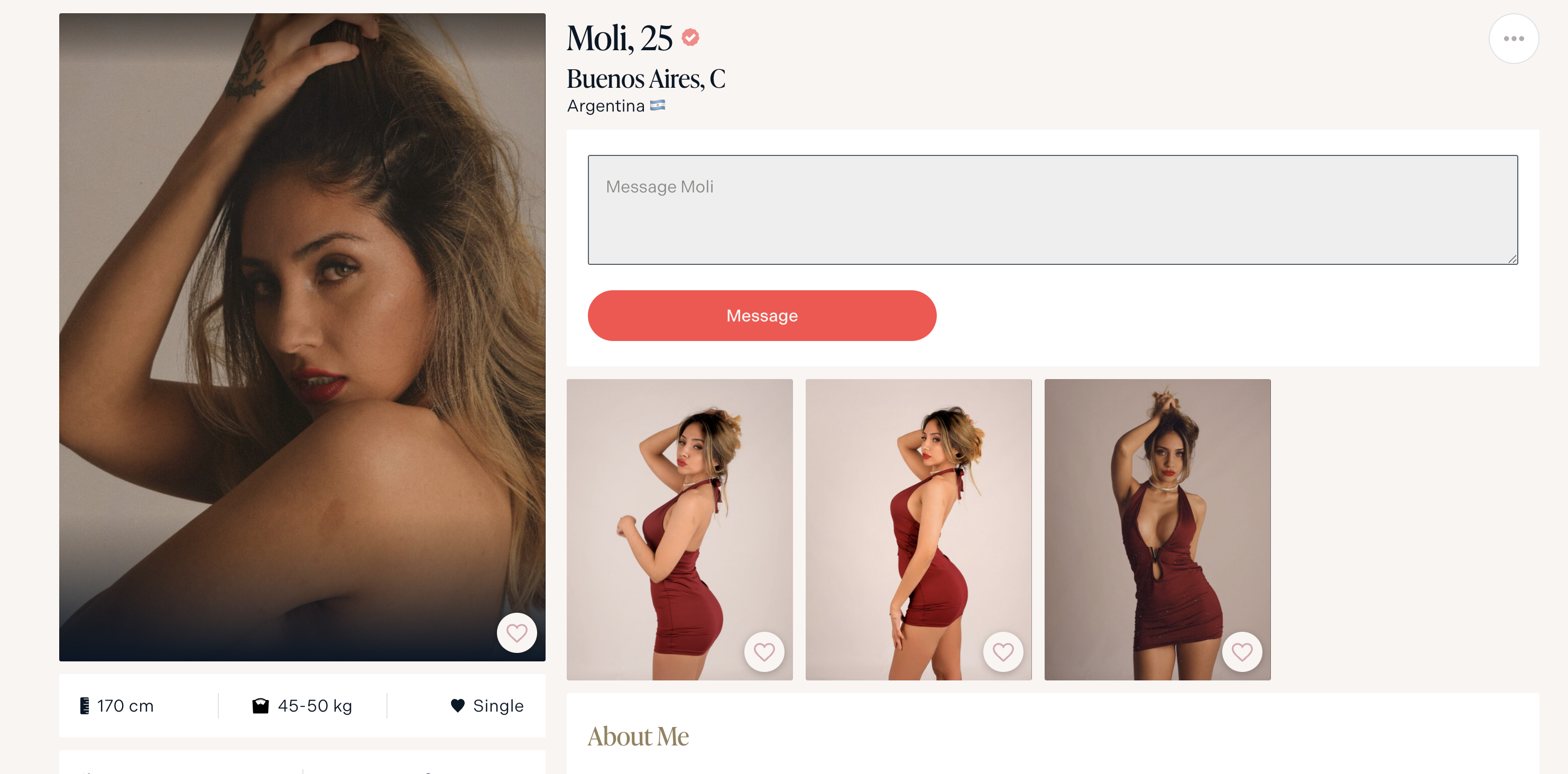The width and height of the screenshot is (1568, 774).
Task: View the second side-pose gallery photo
Action: (918, 529)
